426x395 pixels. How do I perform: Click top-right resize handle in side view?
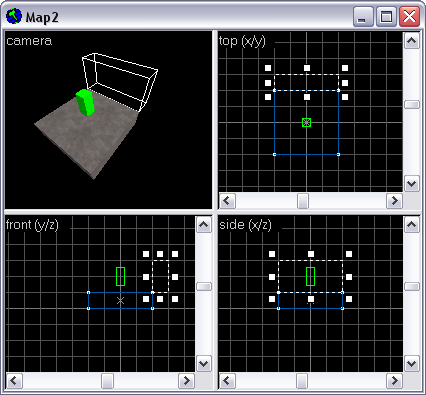[x=349, y=254]
